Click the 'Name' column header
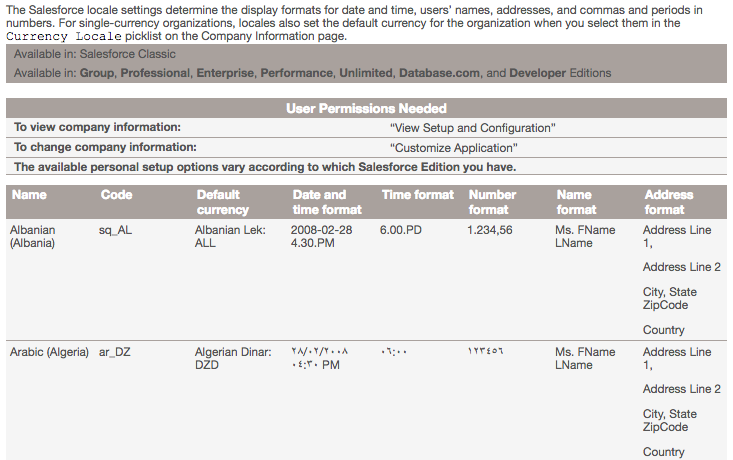This screenshot has height=460, width=733. point(29,195)
